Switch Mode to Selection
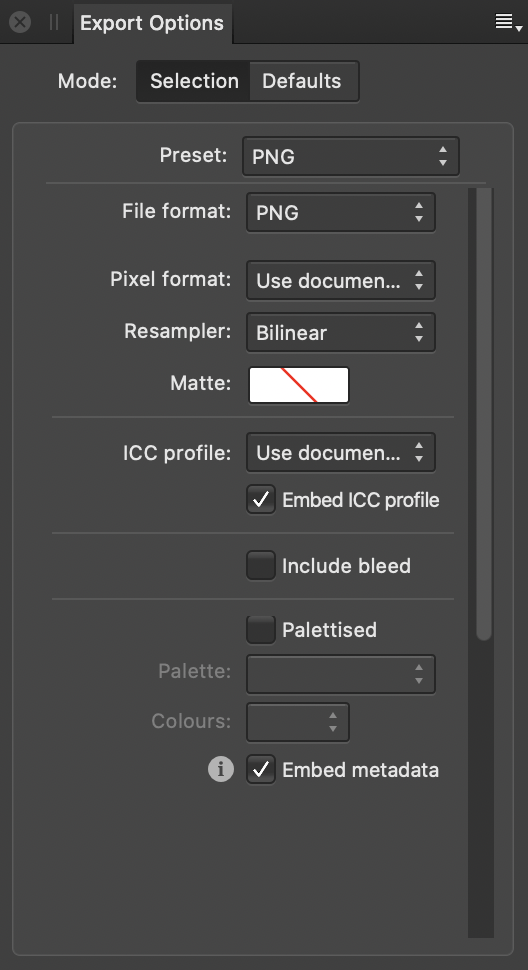Screen dimensions: 528x970 (x=194, y=81)
